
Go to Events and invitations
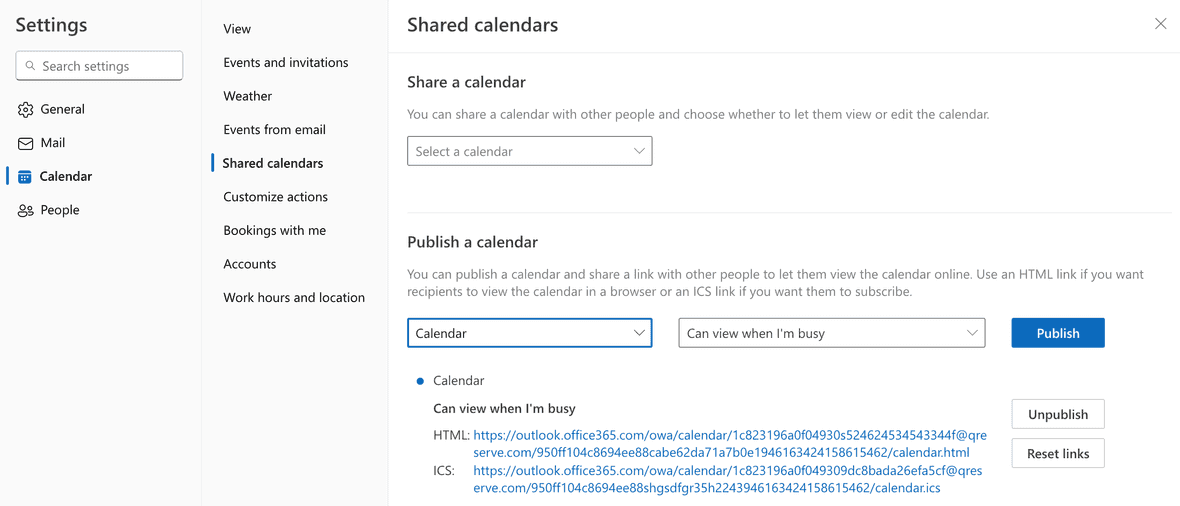point(286,62)
